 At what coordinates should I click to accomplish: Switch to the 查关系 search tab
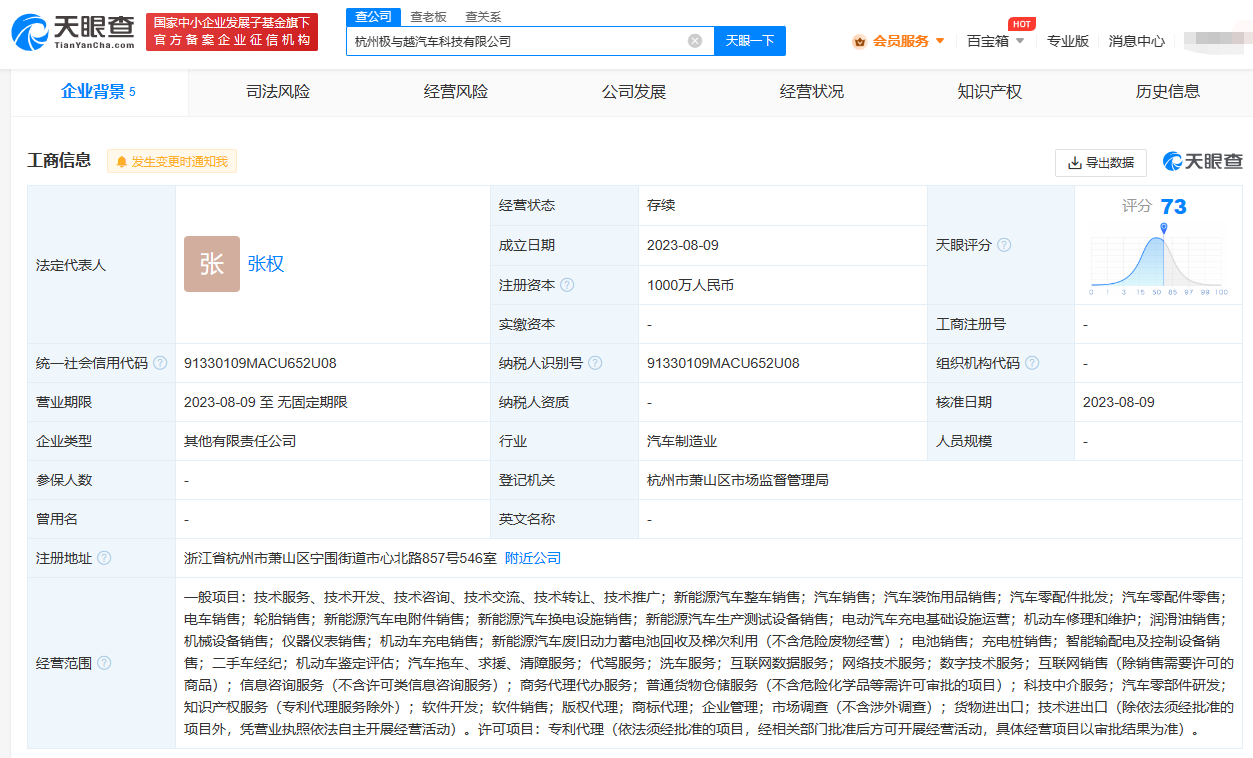[483, 17]
